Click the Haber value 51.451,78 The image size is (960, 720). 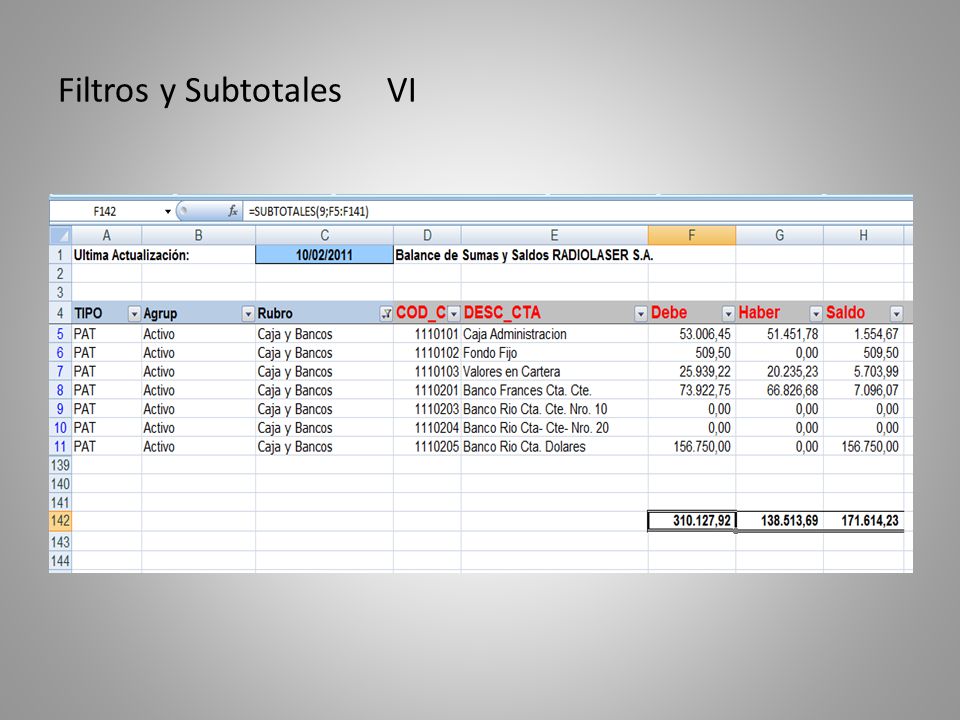click(779, 334)
